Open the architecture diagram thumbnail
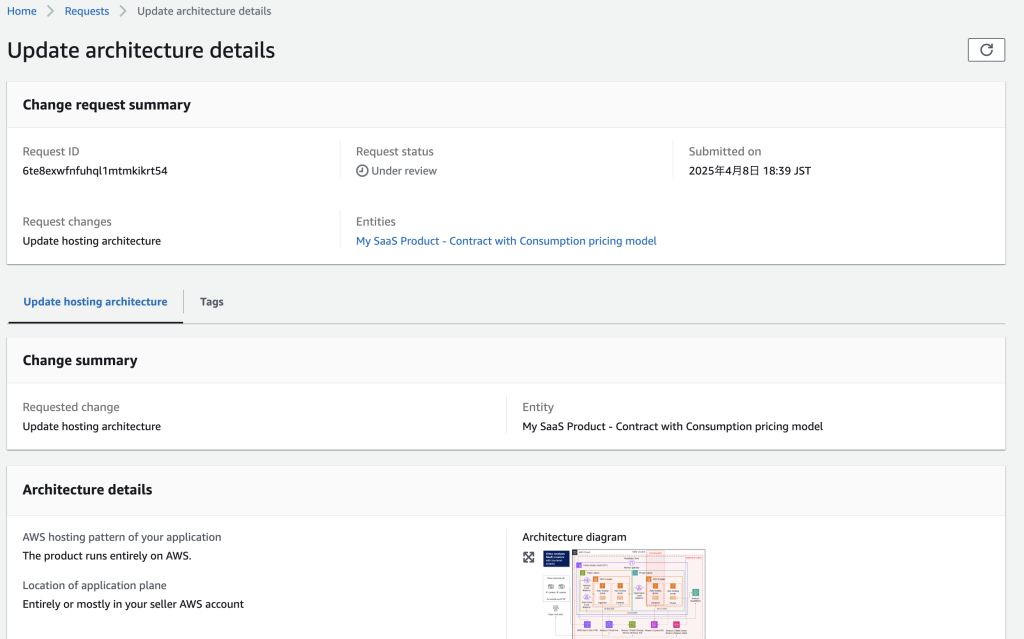 pos(639,593)
